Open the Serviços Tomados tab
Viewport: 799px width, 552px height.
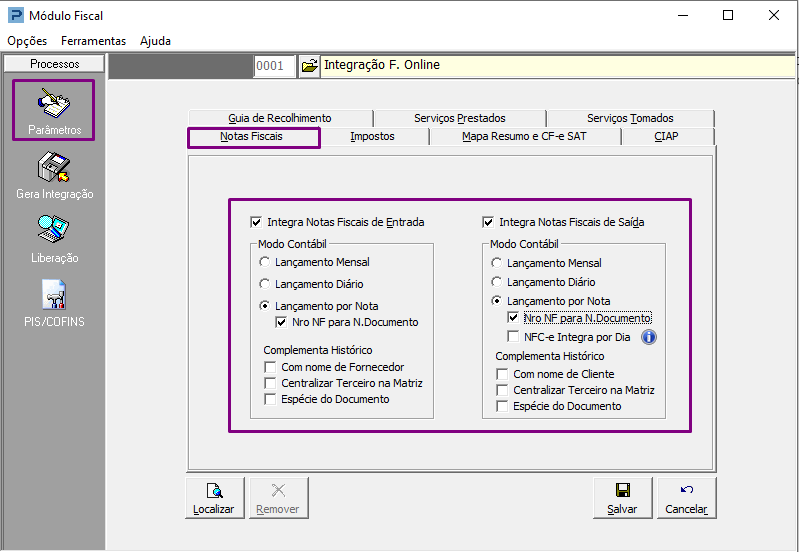(x=630, y=118)
